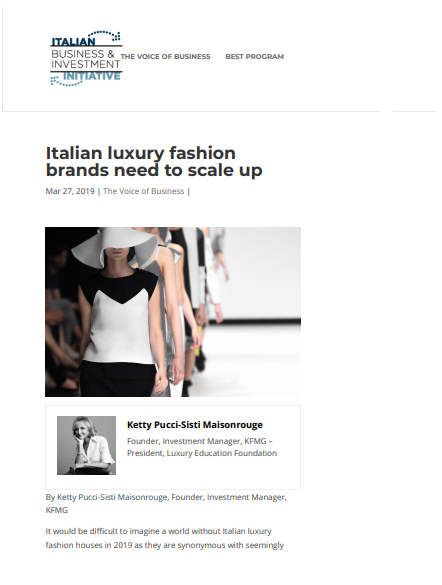
Task: Click the 'brands need to scale up' headline line
Action: coord(154,171)
